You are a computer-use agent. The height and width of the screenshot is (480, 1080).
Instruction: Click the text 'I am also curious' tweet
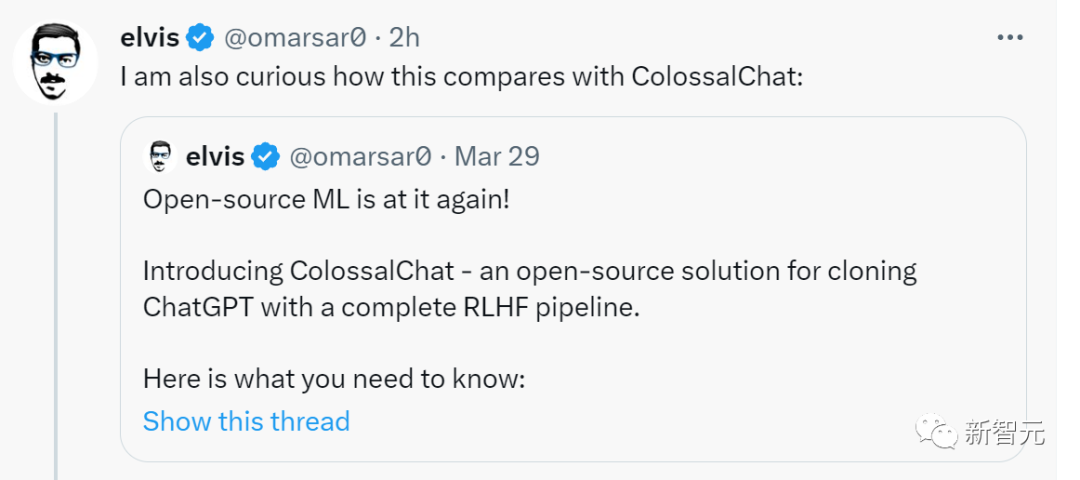tap(460, 77)
